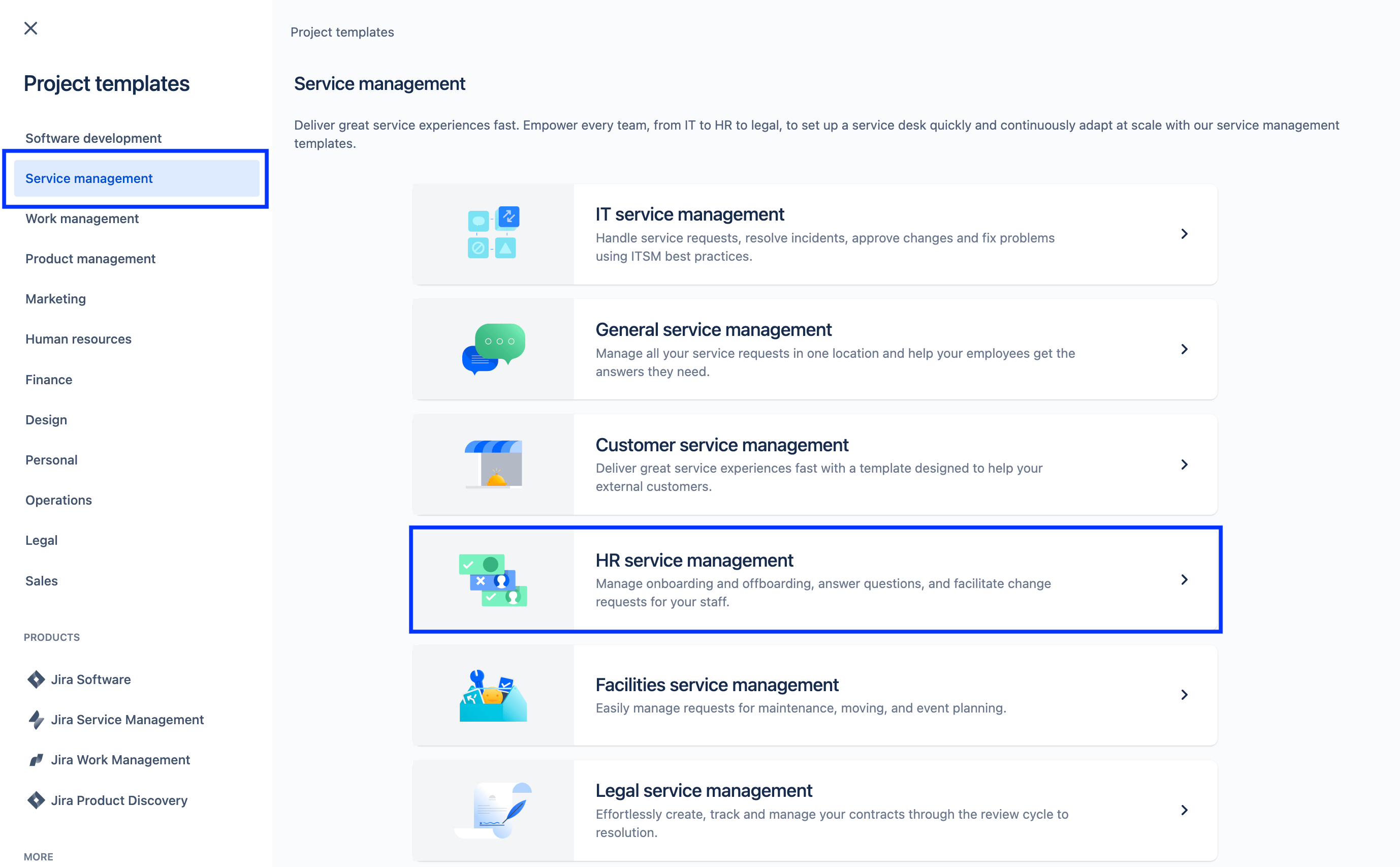Select the Software development category

pos(92,138)
